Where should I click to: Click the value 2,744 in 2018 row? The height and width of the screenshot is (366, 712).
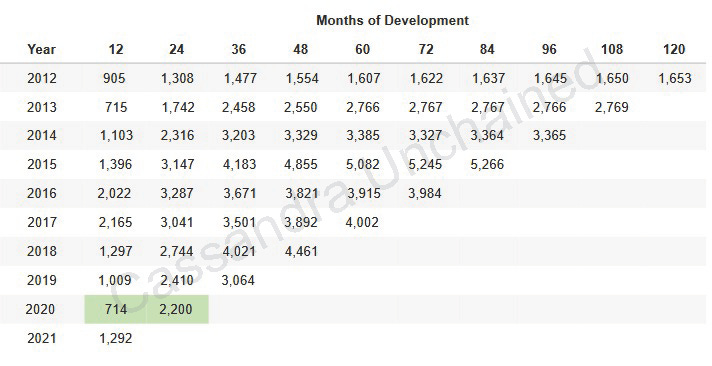point(176,251)
